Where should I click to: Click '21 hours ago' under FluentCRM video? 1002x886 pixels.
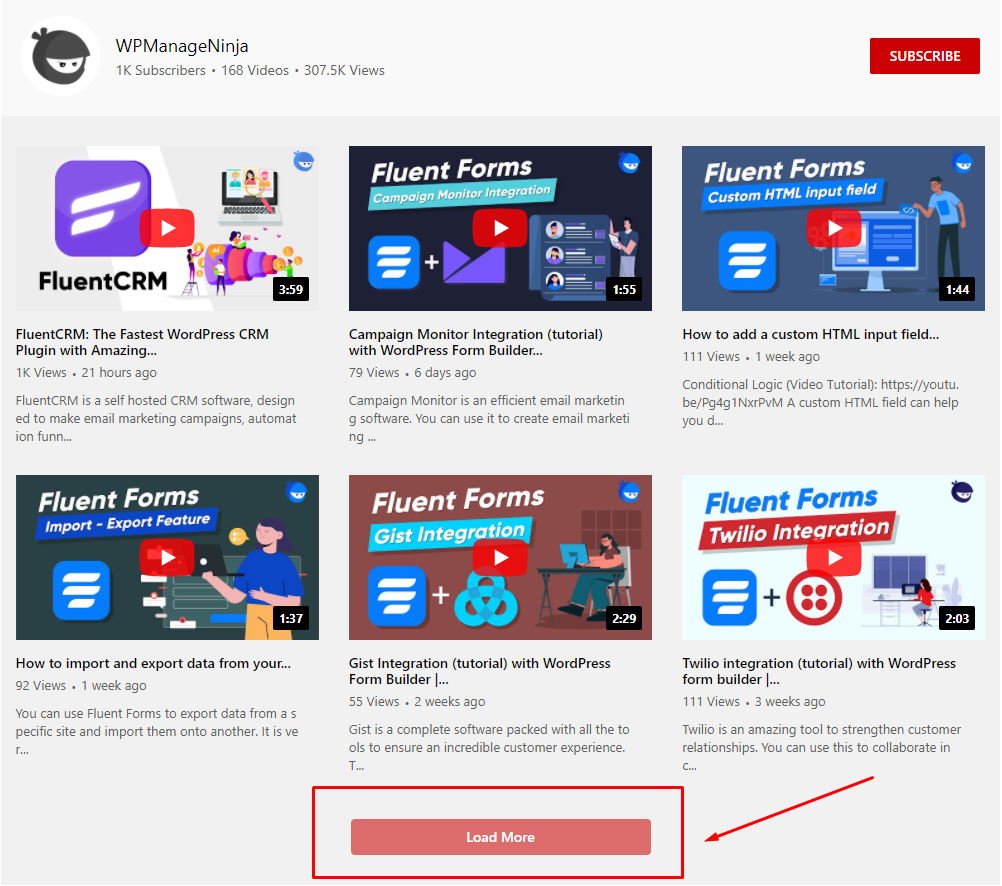pos(119,373)
